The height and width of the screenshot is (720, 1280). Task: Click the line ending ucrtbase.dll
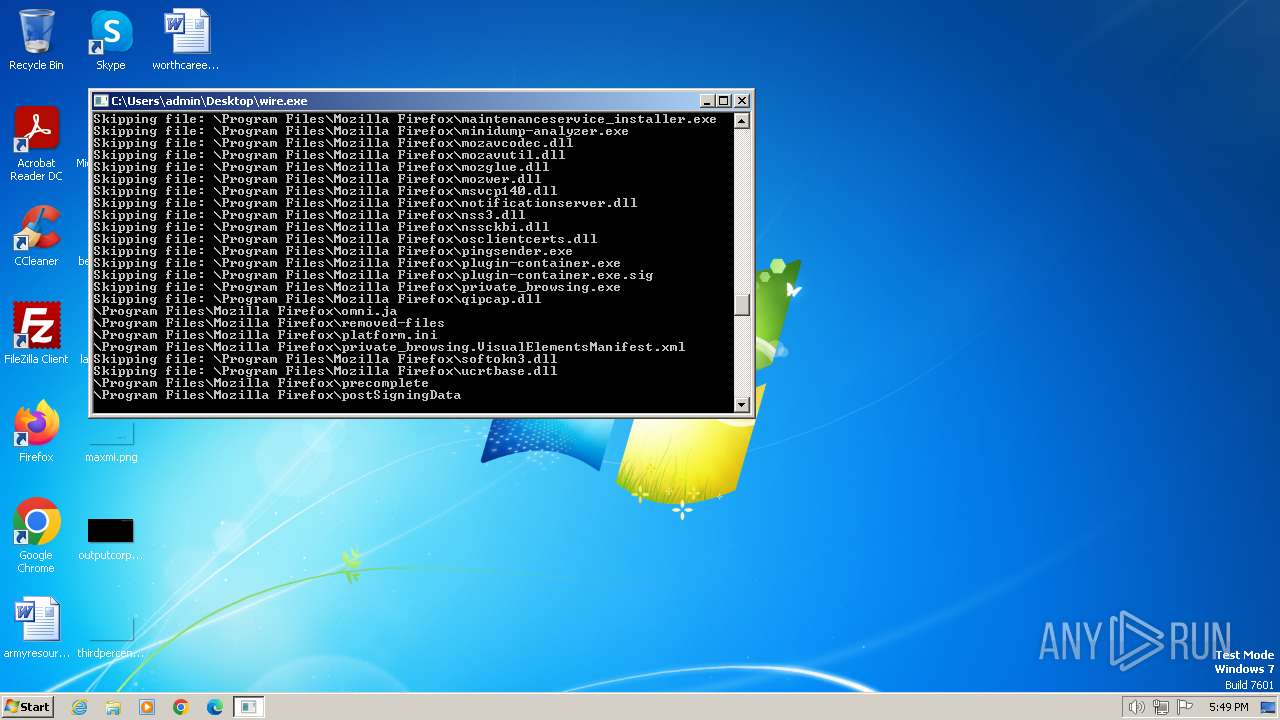325,371
